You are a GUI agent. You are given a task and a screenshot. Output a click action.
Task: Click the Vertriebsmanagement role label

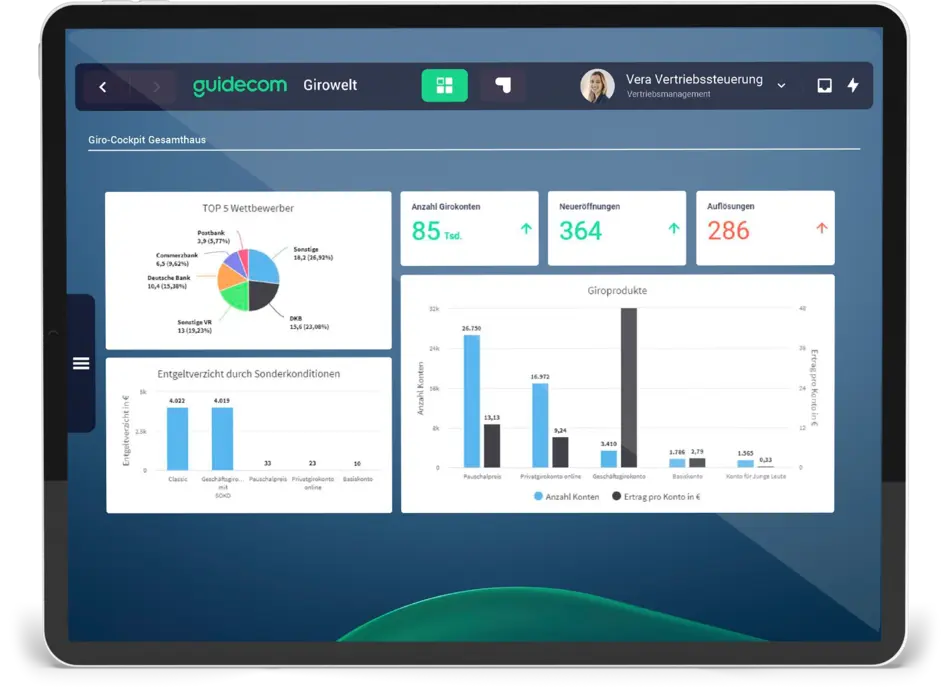coord(668,94)
